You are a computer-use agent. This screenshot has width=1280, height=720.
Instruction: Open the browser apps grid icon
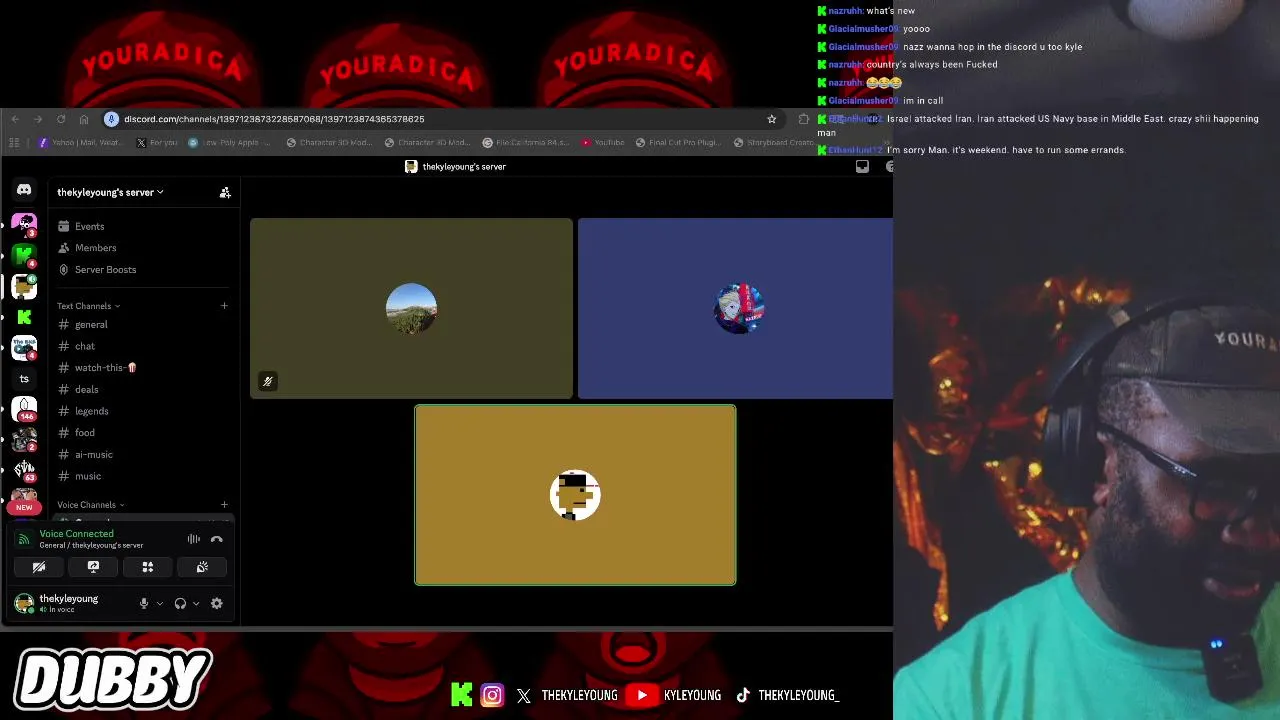14,143
